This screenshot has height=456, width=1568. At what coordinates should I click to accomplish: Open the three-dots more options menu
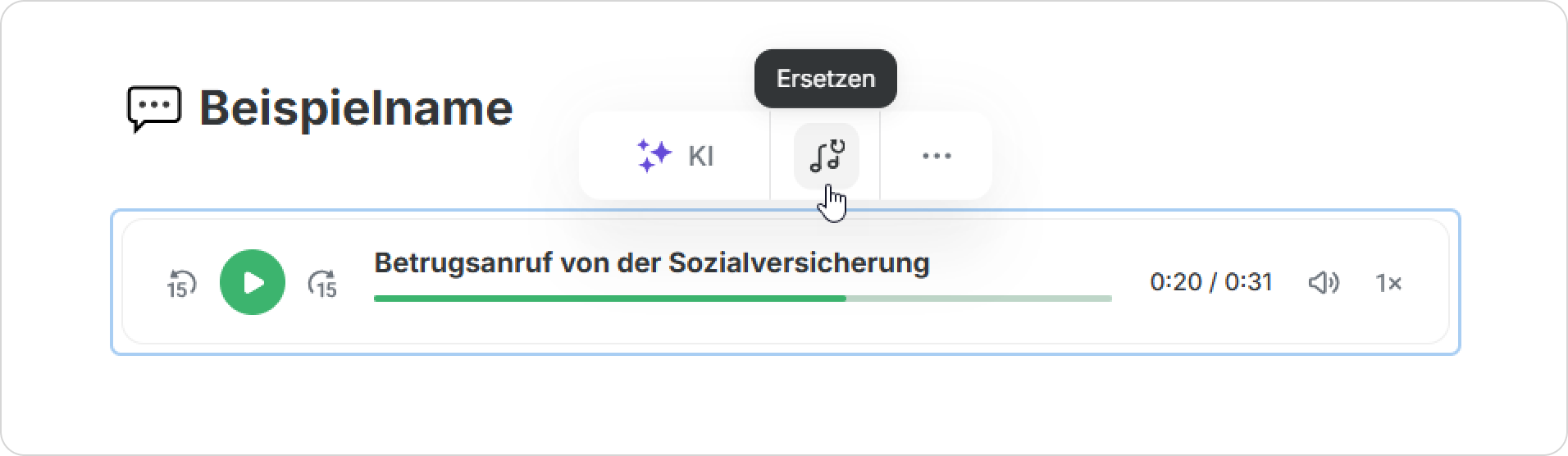[x=937, y=156]
